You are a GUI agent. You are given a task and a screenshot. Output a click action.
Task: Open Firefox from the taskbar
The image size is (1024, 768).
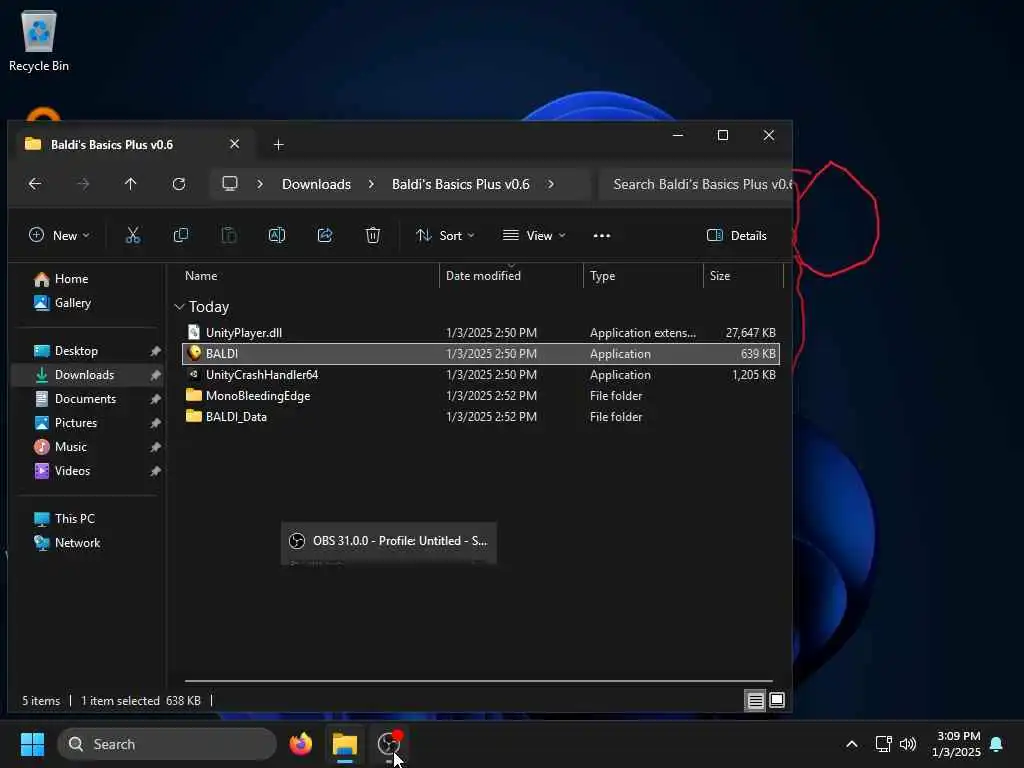click(300, 744)
